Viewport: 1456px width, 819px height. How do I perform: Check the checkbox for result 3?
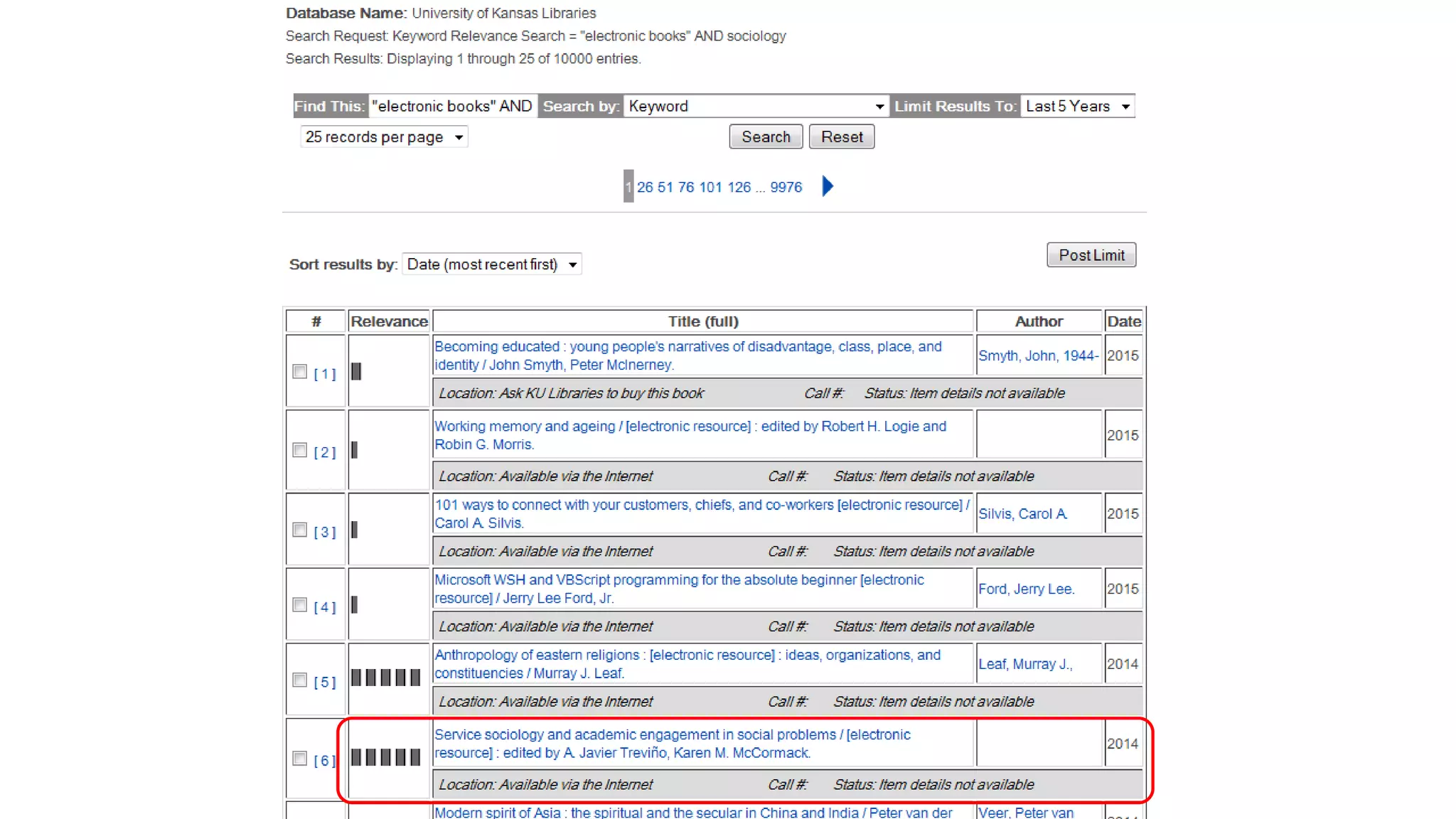(300, 530)
